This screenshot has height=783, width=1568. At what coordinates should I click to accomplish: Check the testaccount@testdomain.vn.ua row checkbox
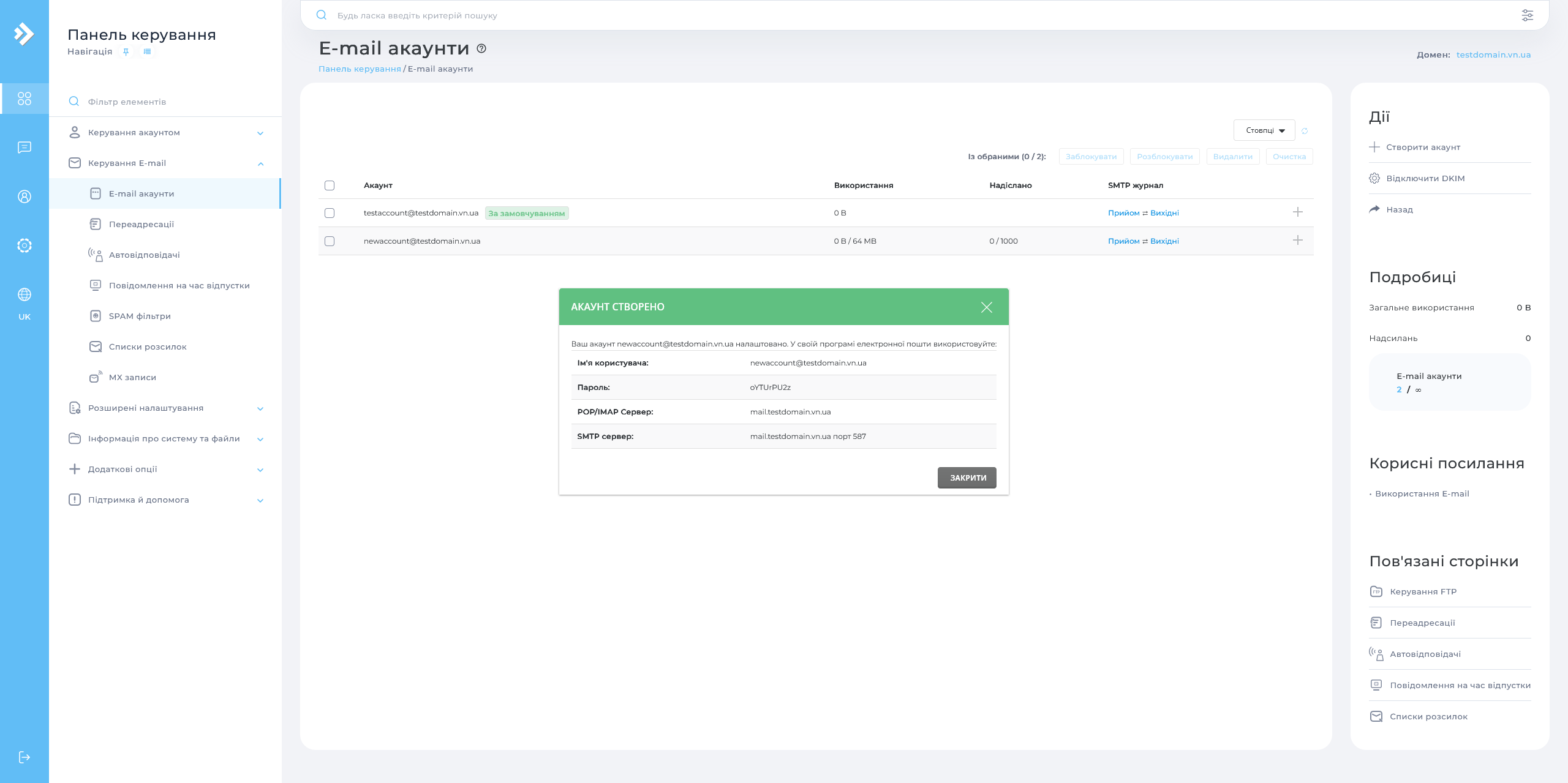pyautogui.click(x=330, y=213)
